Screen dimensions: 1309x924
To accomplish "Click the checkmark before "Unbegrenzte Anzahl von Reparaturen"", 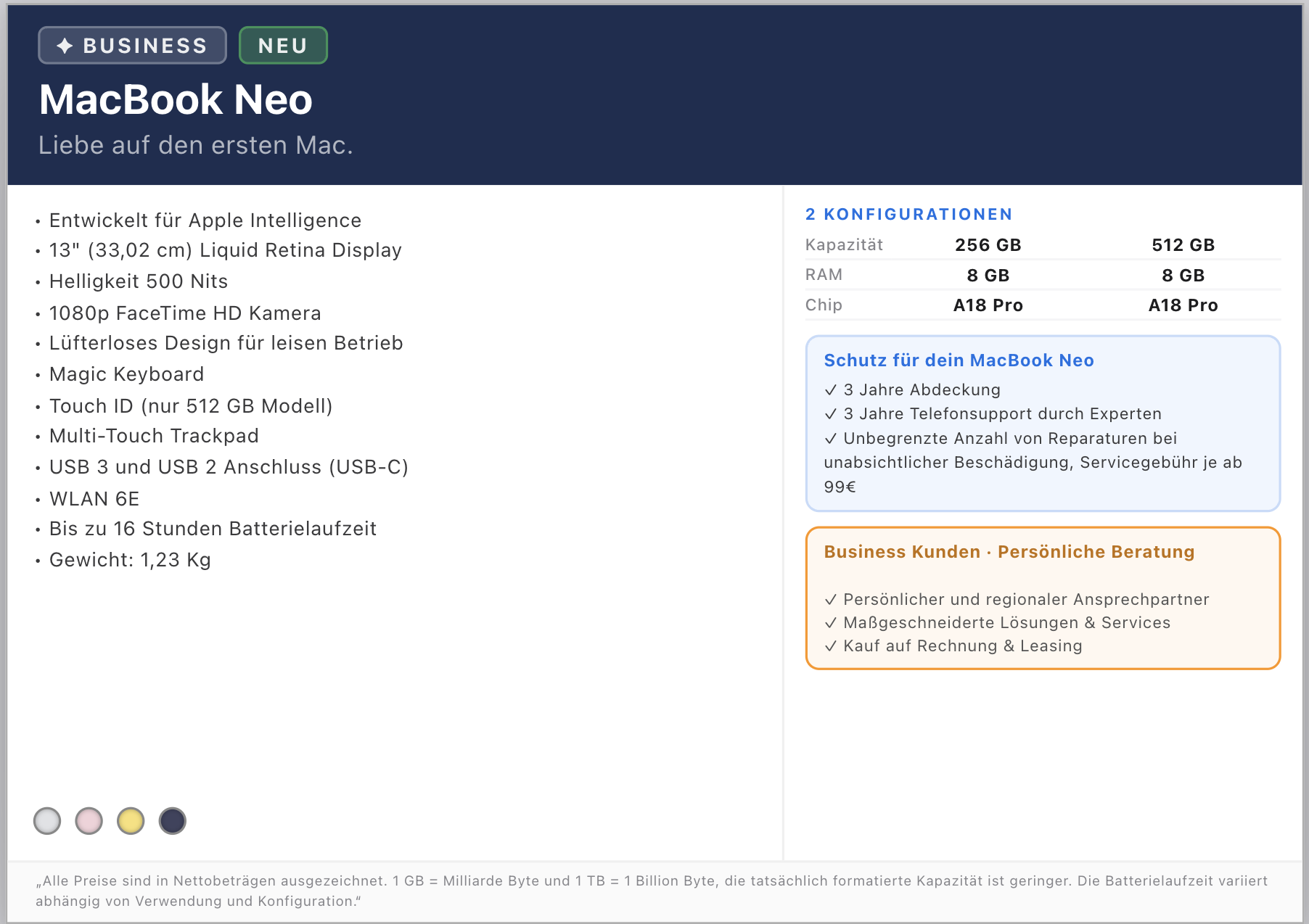I will pyautogui.click(x=831, y=439).
